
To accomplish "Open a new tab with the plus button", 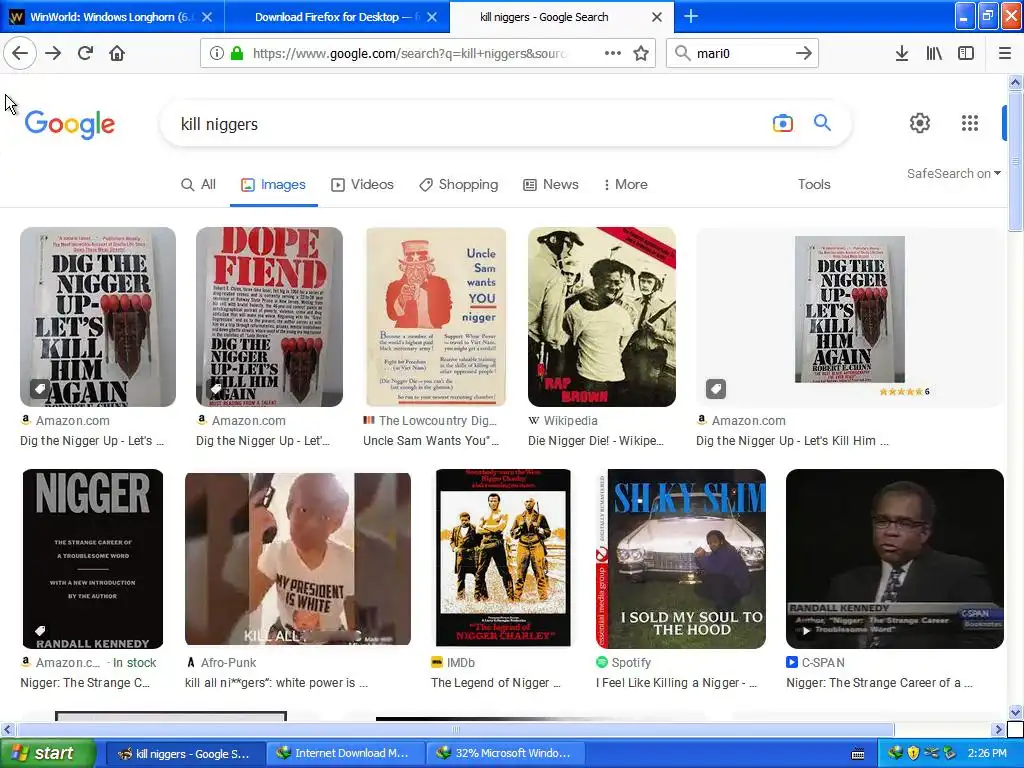I will click(x=691, y=16).
